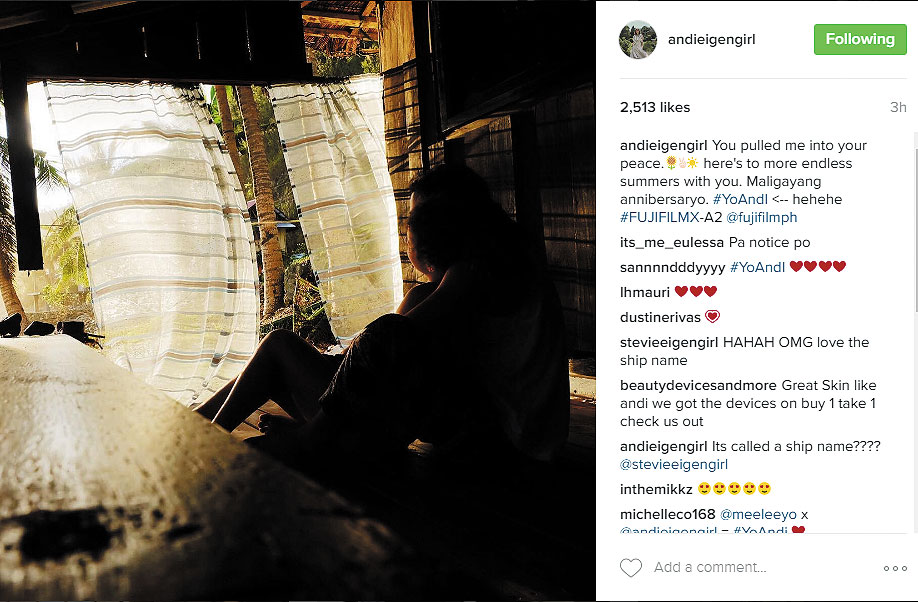Click the @meeleeyo mention
This screenshot has height=602, width=918.
(758, 515)
